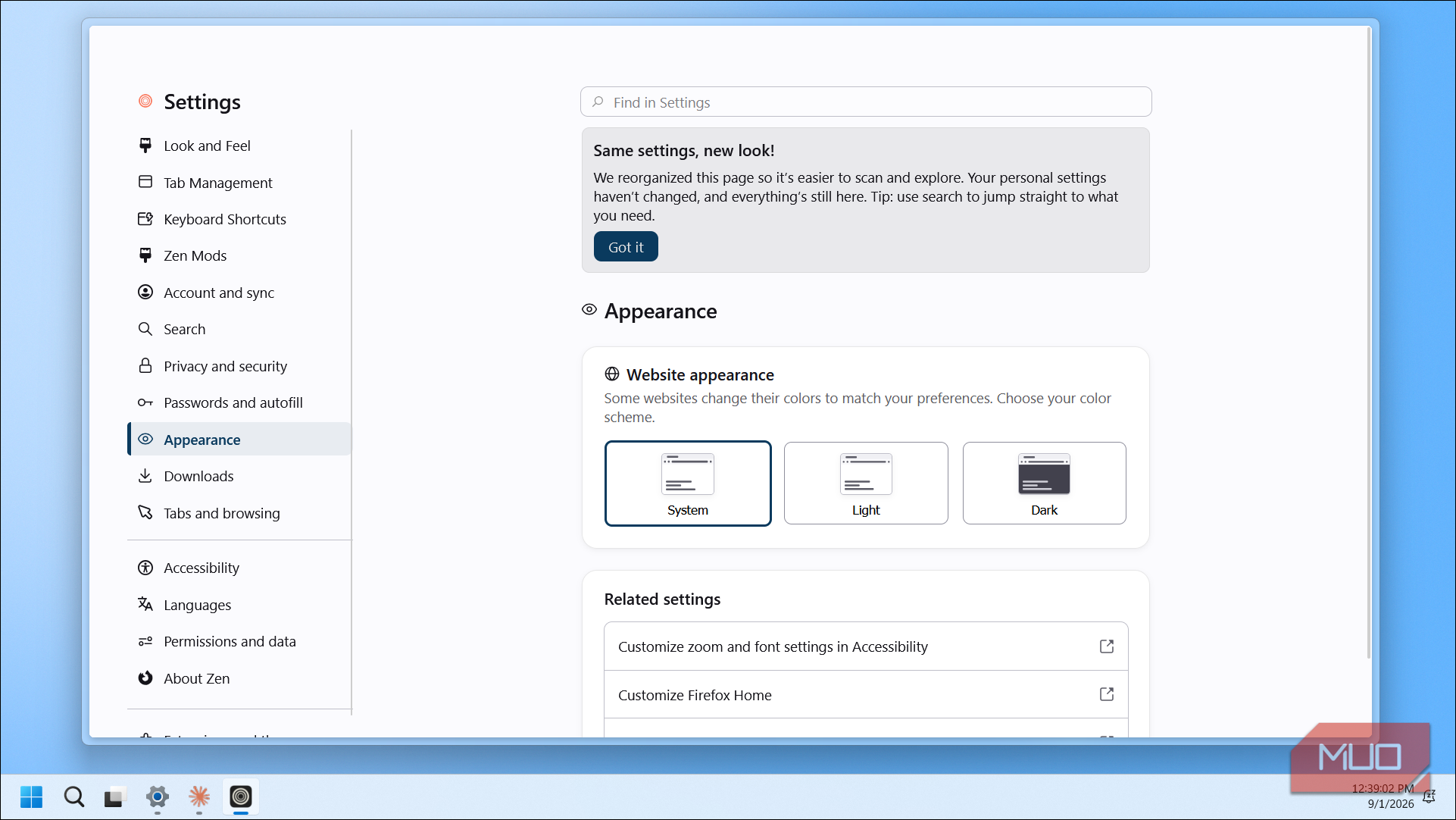Select the Appearance sidebar entry

(239, 440)
